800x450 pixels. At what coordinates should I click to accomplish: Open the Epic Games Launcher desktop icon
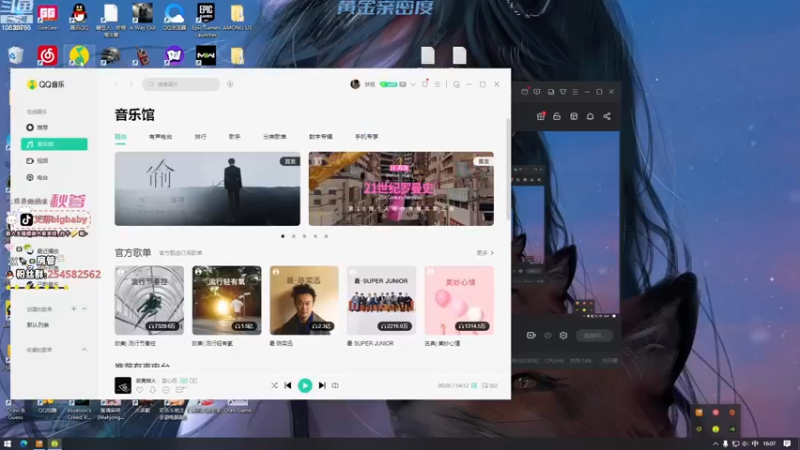click(206, 19)
